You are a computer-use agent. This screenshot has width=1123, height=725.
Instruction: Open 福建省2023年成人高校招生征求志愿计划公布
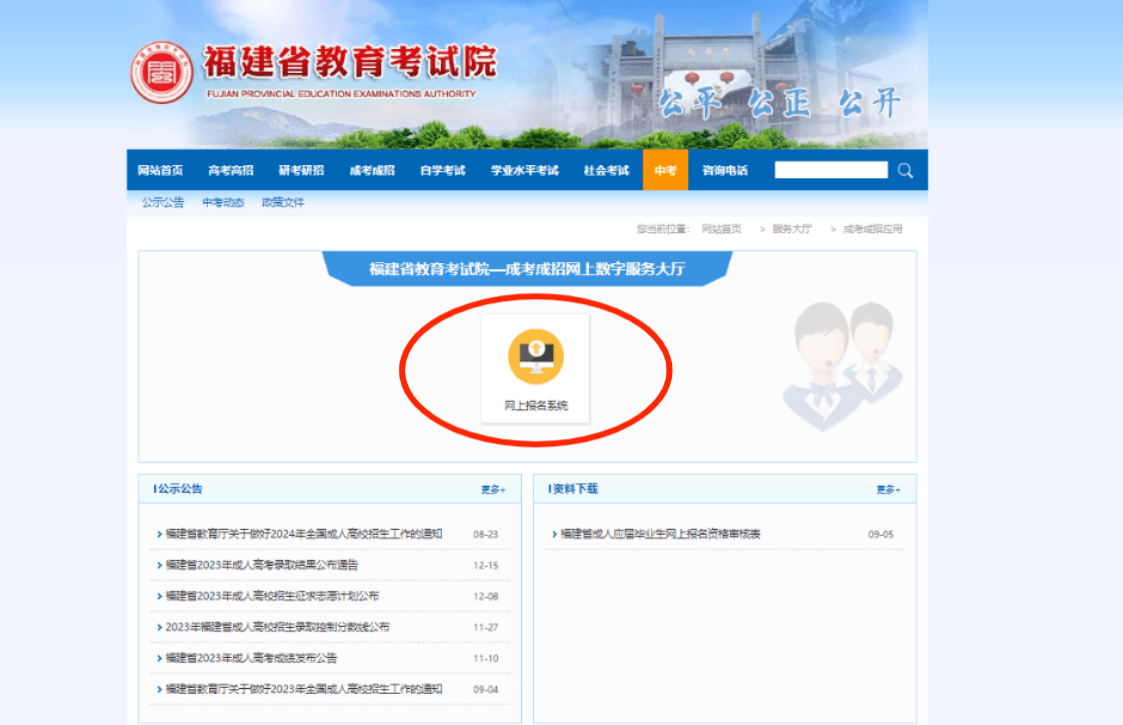[272, 596]
